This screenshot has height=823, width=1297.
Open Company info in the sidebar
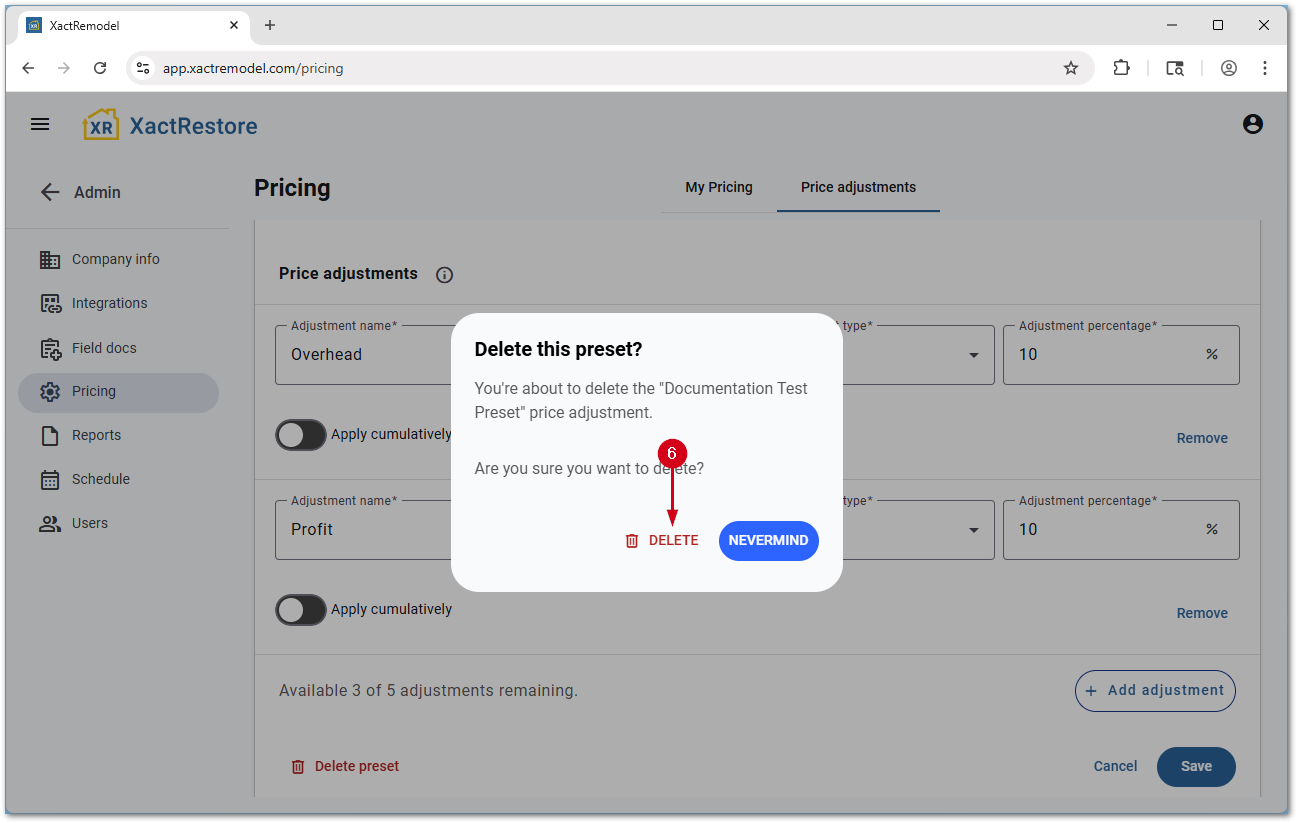tap(115, 259)
